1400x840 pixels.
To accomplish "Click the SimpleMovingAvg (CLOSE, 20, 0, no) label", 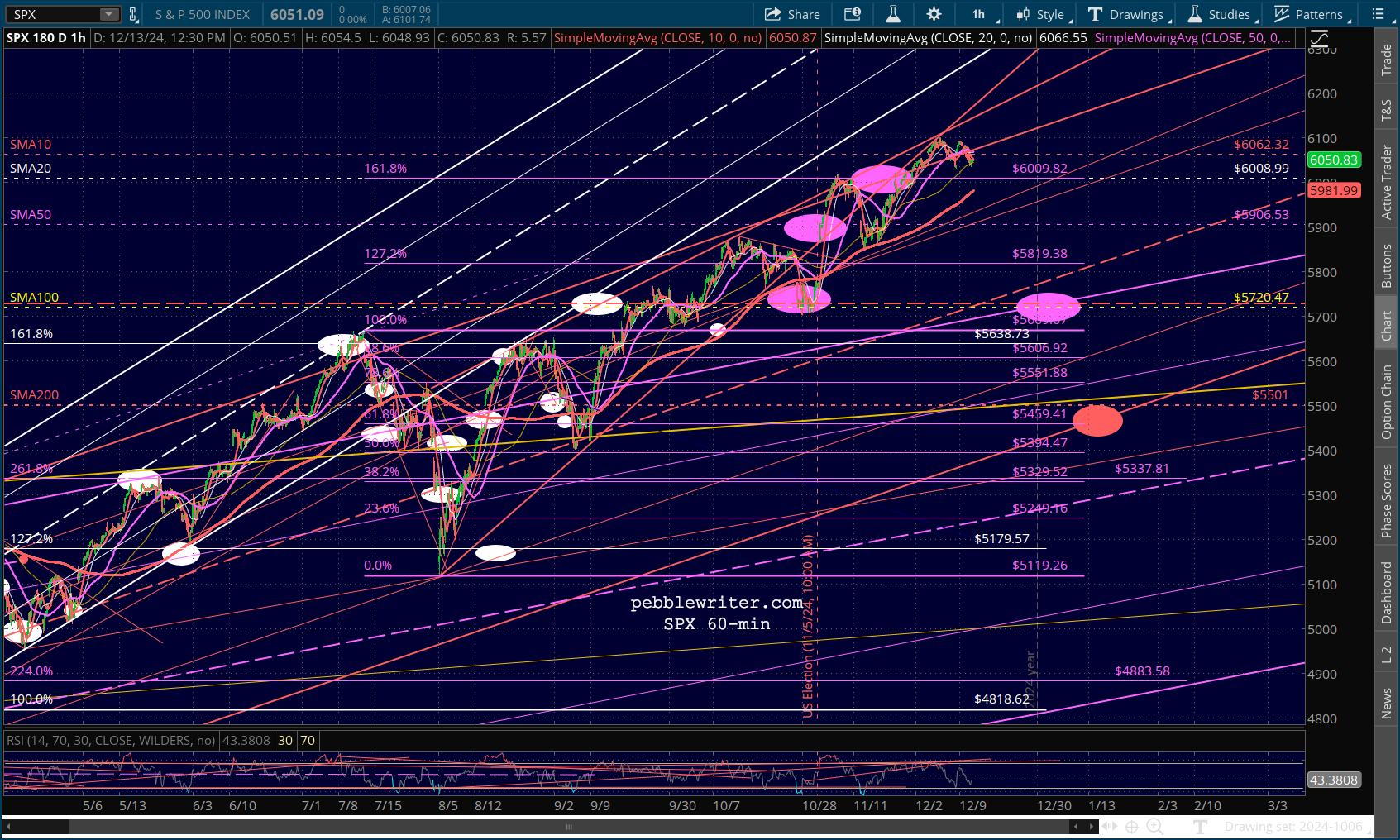I will [x=929, y=38].
